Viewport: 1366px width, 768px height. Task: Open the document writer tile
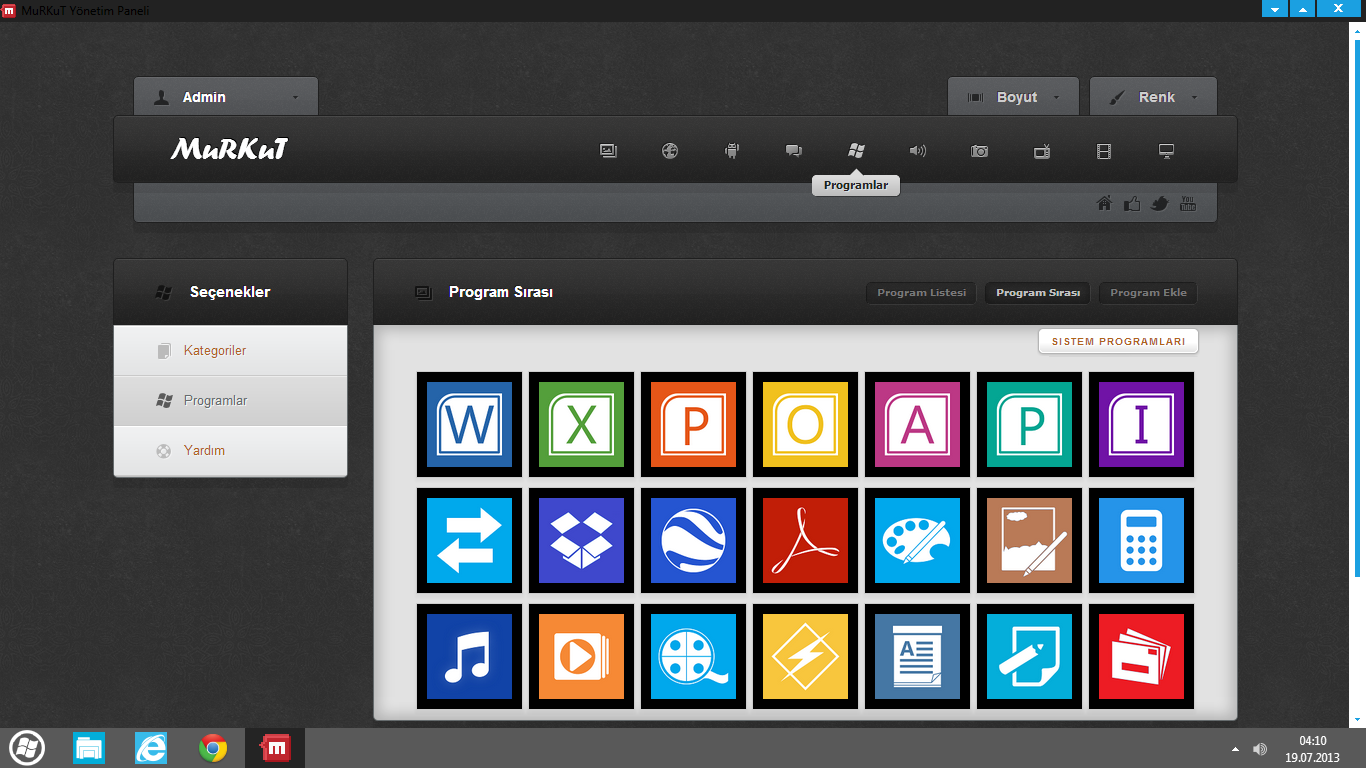click(917, 657)
